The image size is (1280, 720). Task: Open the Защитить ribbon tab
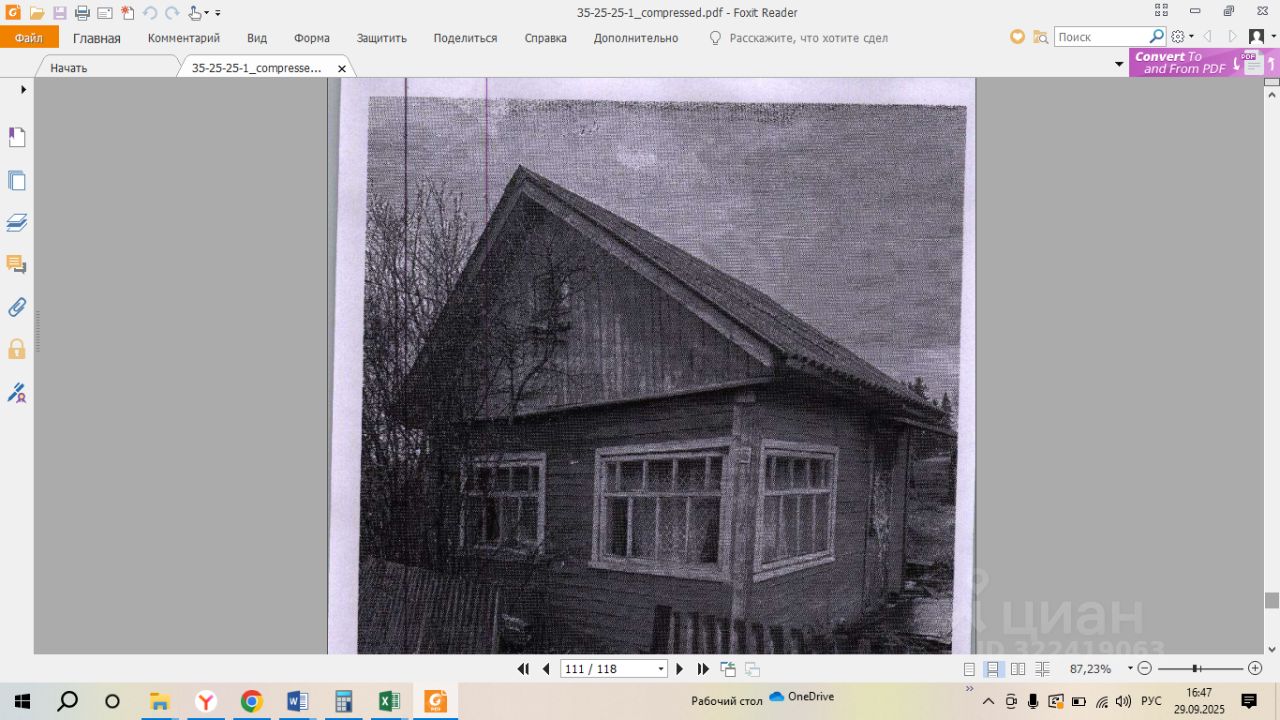(382, 38)
